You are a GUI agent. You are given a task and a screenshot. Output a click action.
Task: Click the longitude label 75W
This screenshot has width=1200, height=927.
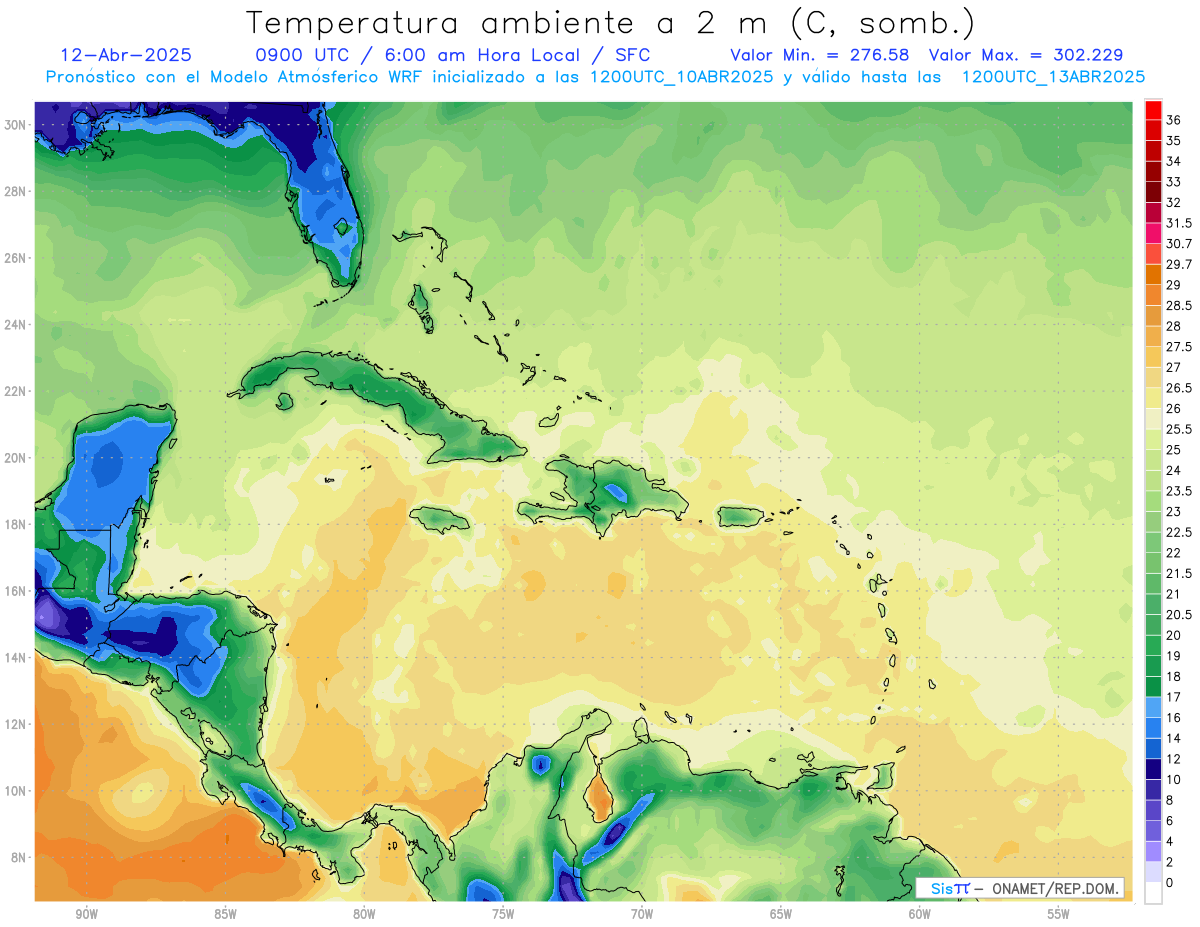pyautogui.click(x=503, y=915)
